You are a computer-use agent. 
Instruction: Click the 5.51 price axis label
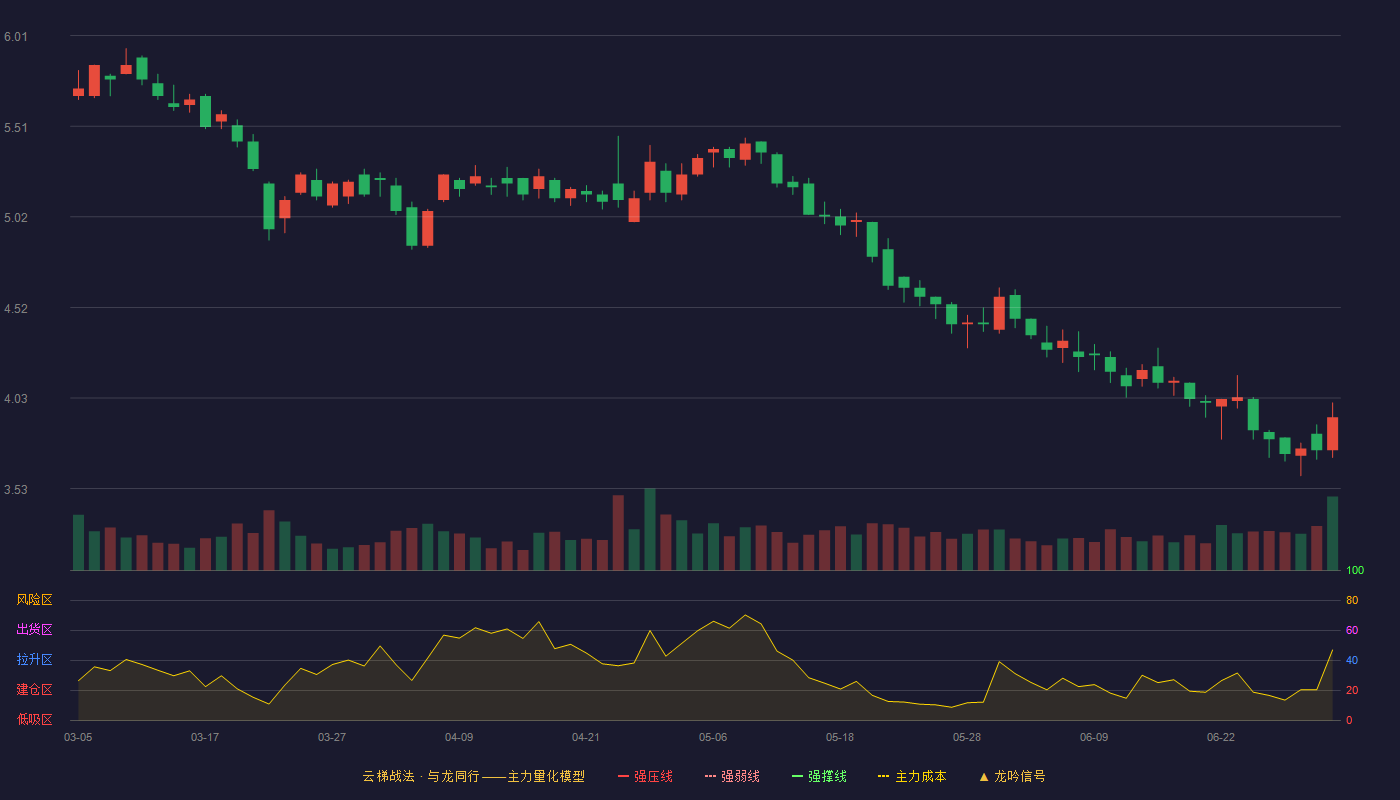click(x=16, y=128)
